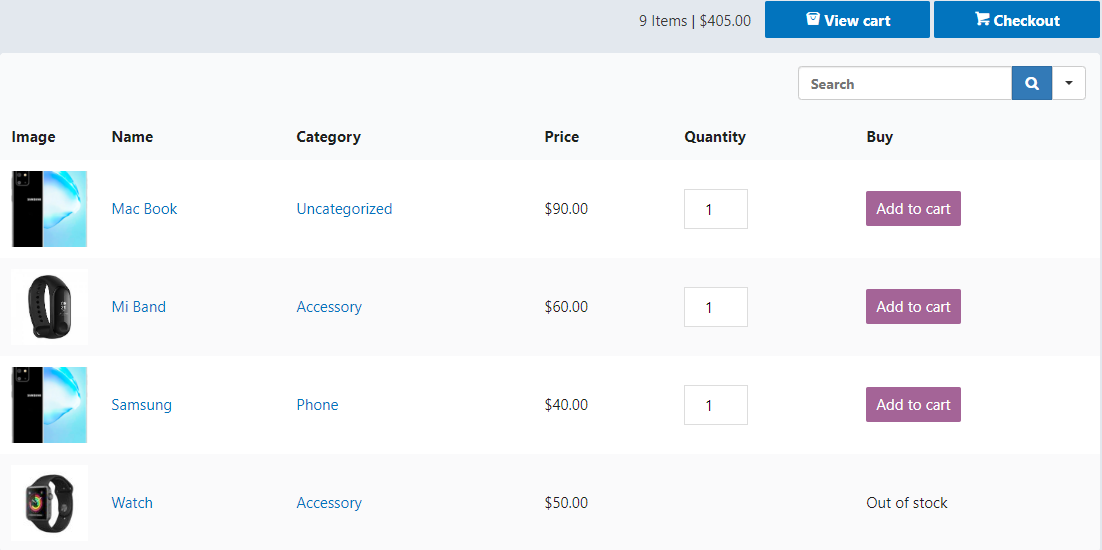Click the Mac Book quantity field

715,209
